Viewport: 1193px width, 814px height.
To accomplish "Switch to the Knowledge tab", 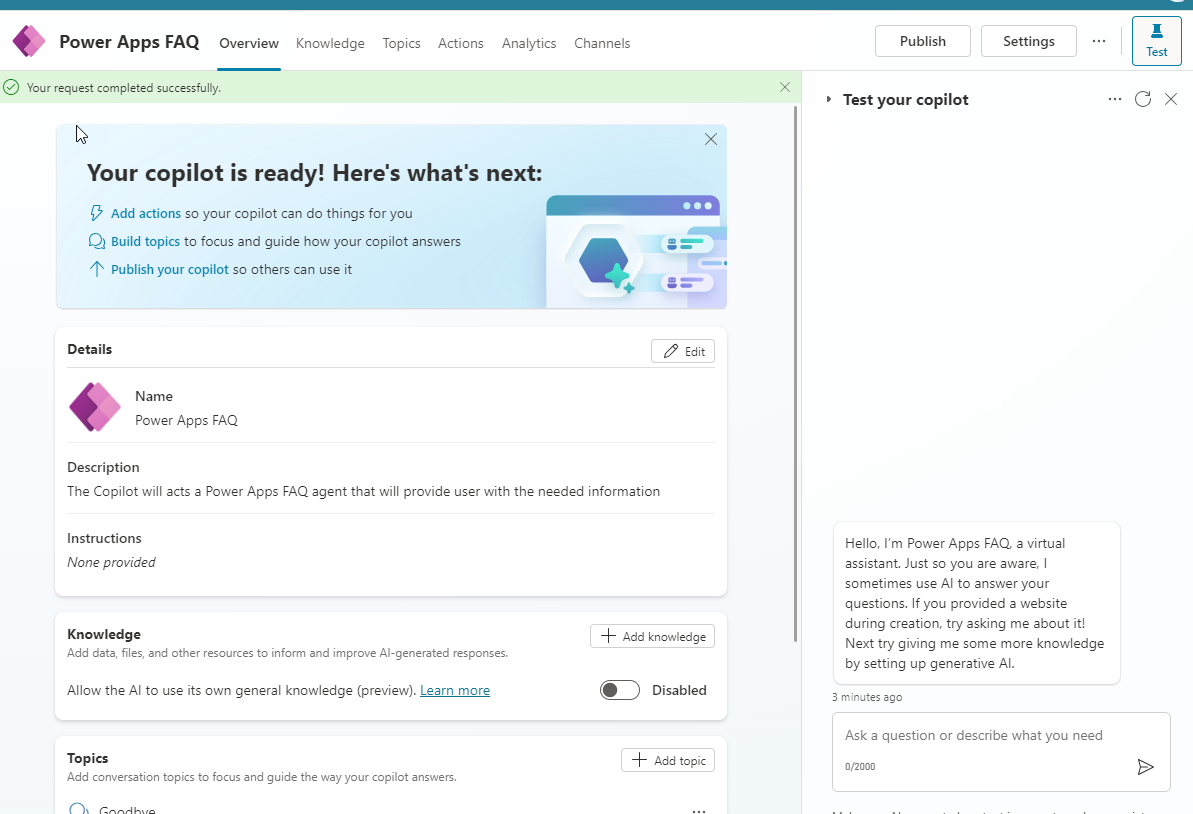I will 330,43.
